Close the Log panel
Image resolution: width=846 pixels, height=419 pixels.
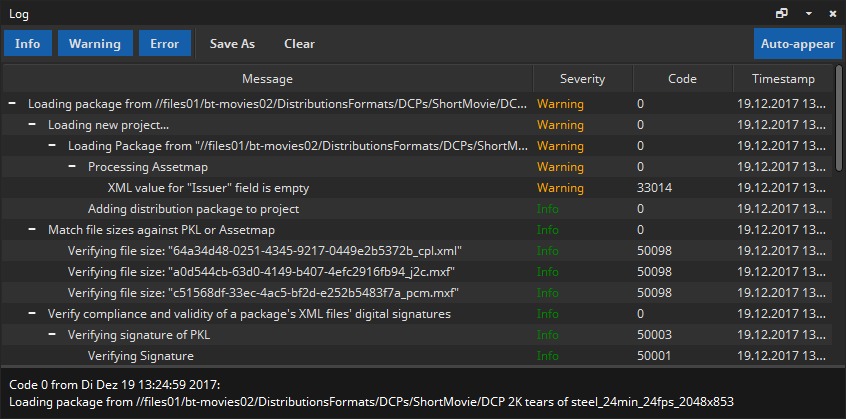[x=832, y=14]
